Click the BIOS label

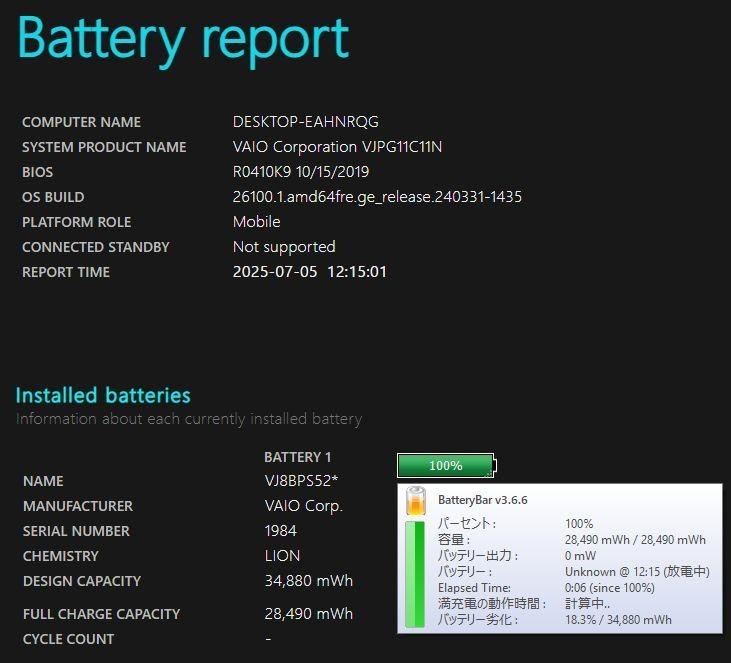(x=37, y=172)
